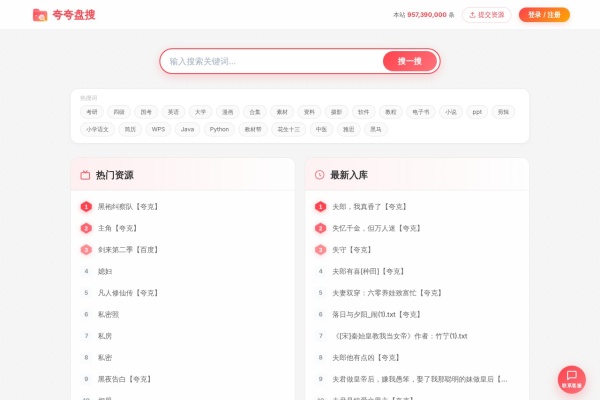
Task: Open hot resource 黑夜告白【夸克】
Action: click(x=125, y=379)
